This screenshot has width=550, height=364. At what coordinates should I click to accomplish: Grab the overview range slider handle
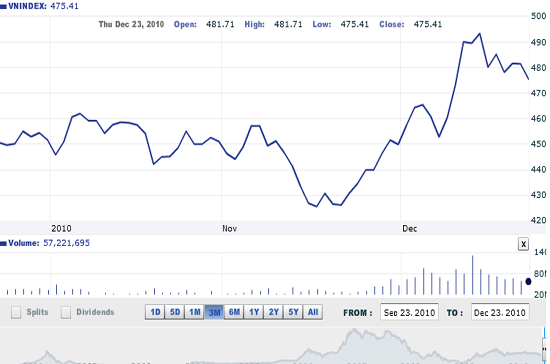(x=544, y=349)
